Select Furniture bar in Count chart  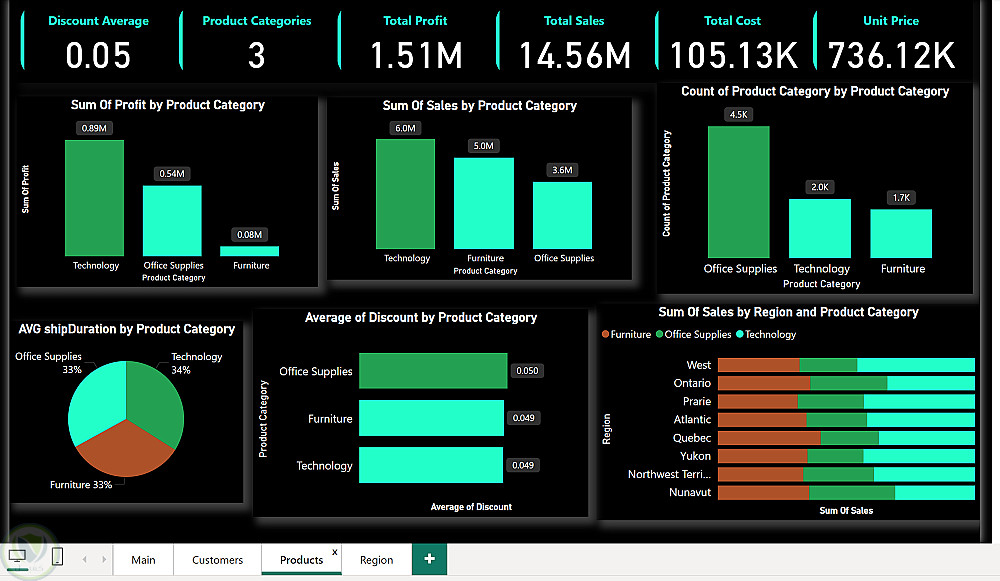[x=901, y=233]
